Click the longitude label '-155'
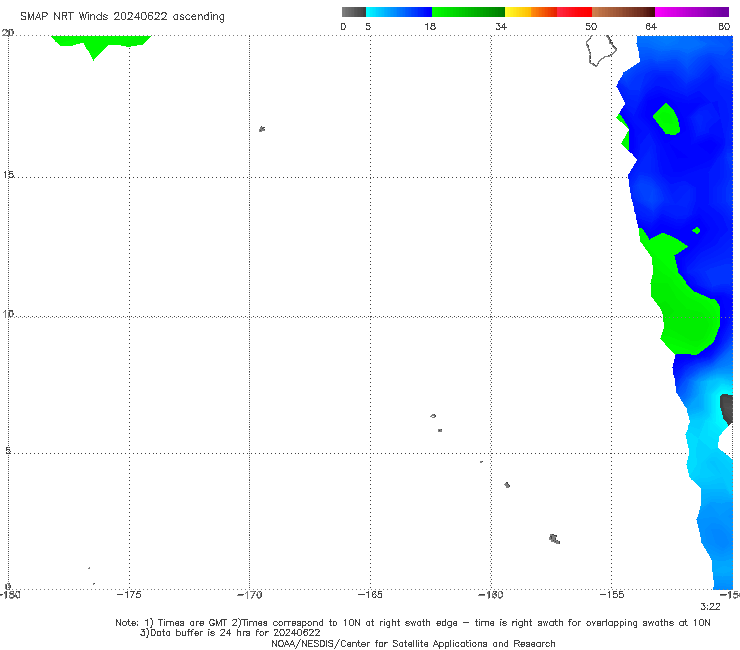This screenshot has height=650, width=740. [612, 595]
